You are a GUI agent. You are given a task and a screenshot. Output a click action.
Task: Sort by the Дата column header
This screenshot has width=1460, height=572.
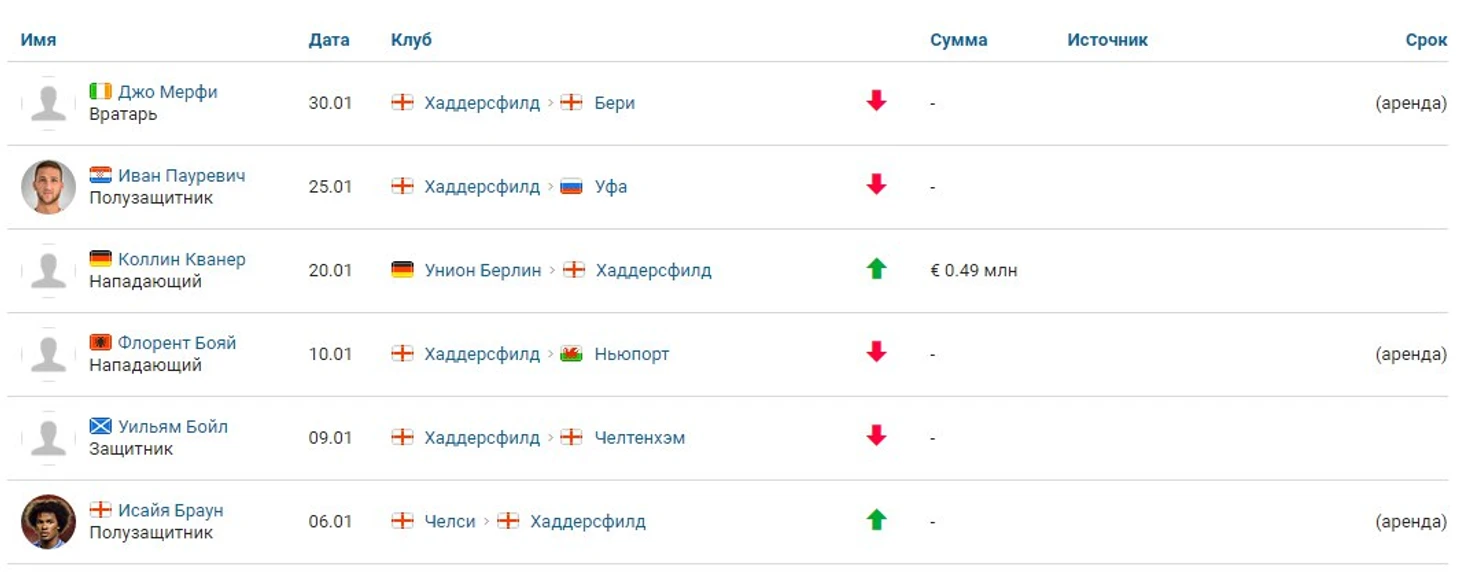point(329,40)
